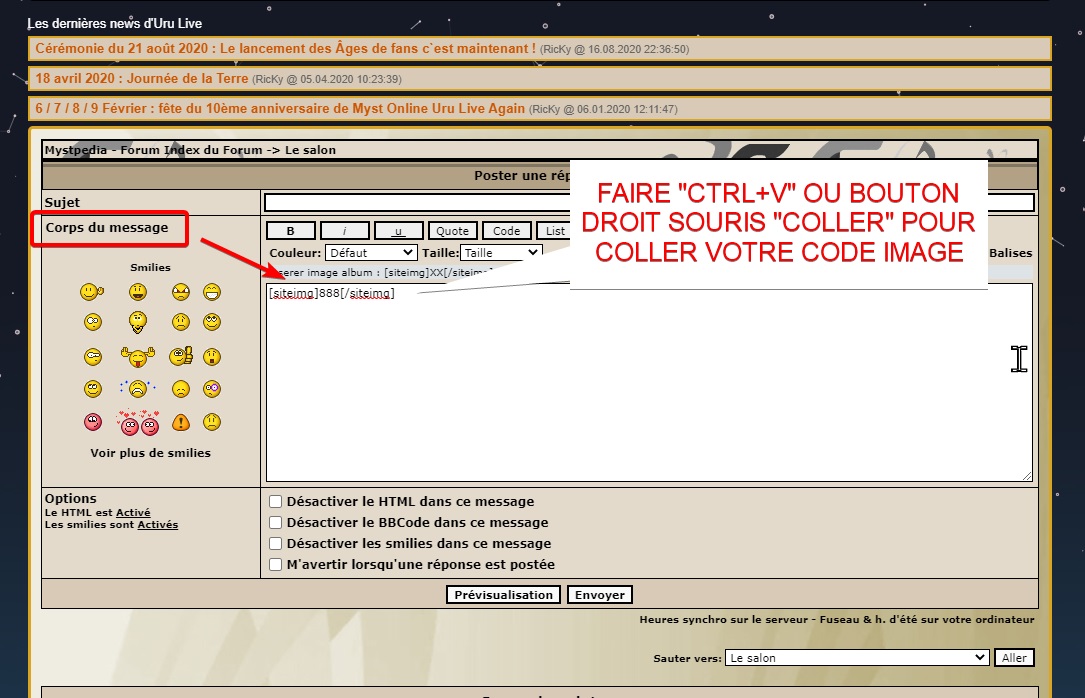
Task: Insert the waving smiley
Action: point(92,292)
